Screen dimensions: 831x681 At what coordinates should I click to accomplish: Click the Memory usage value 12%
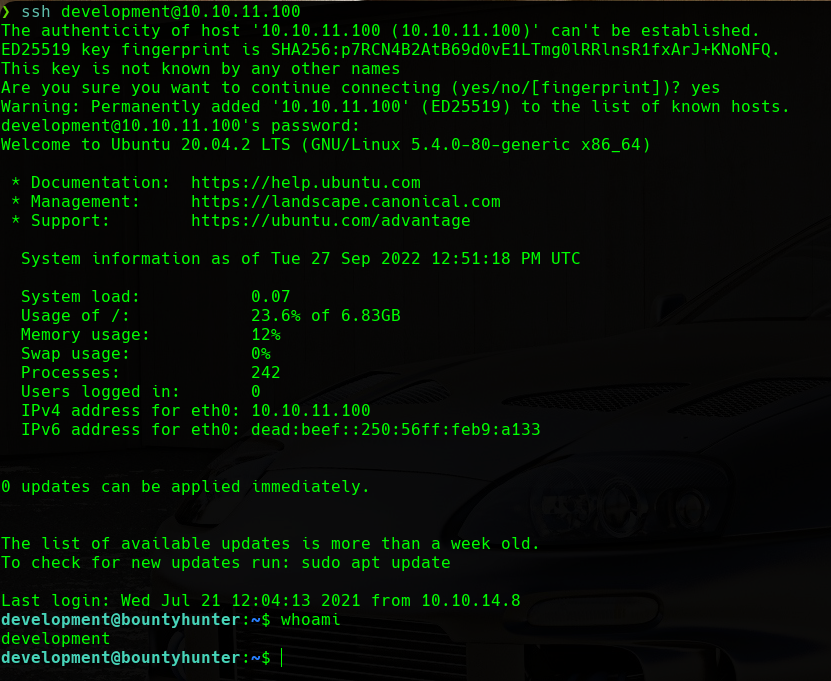pyautogui.click(x=265, y=335)
